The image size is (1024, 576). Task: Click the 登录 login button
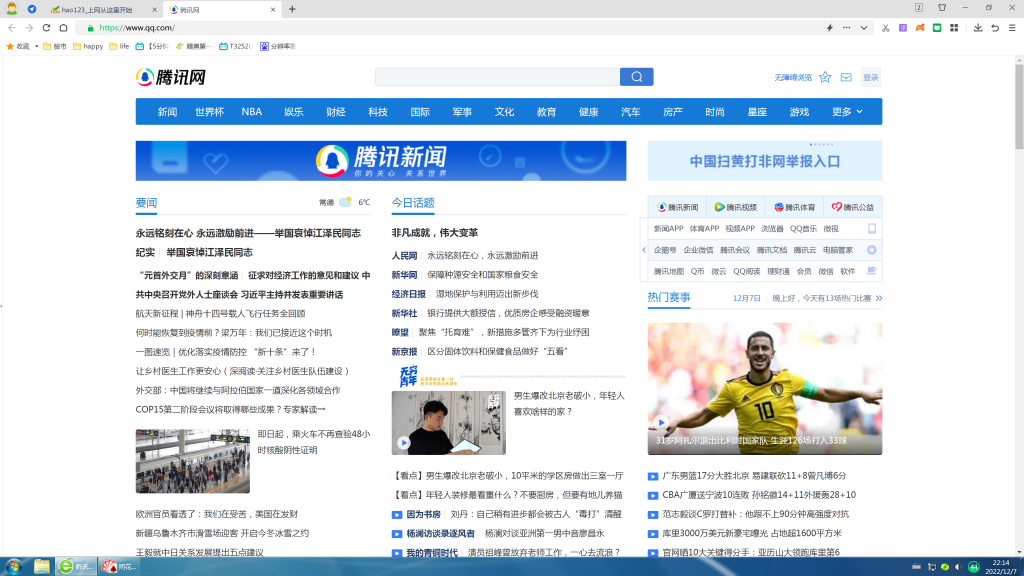[871, 77]
